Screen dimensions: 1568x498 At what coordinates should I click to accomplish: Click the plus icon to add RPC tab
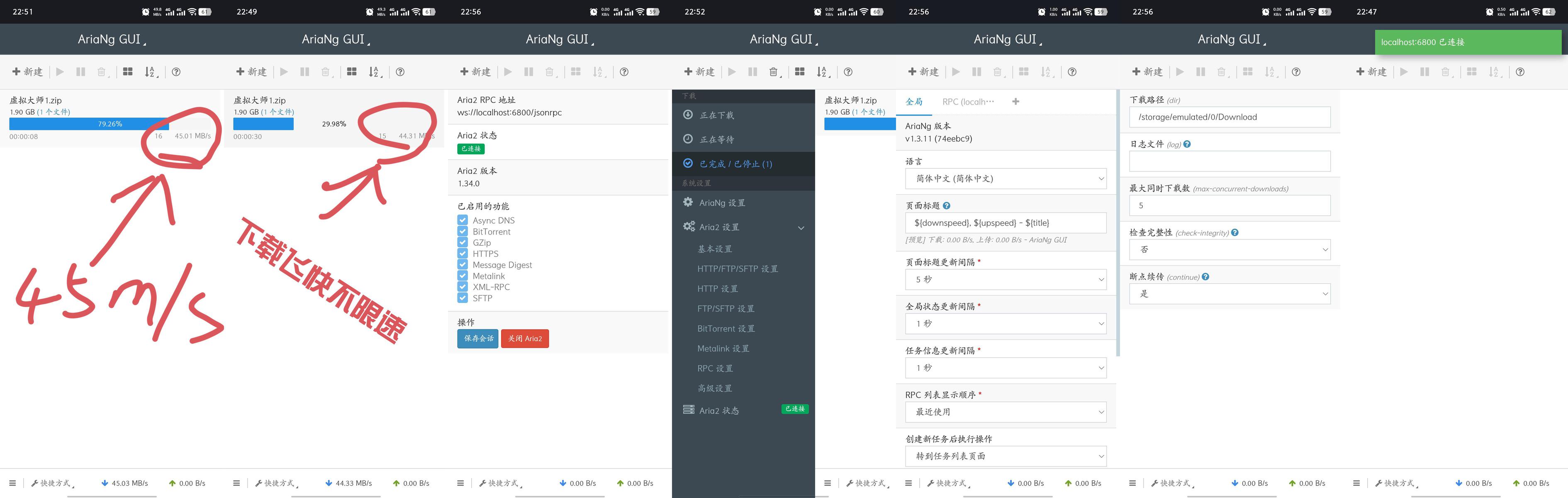(1015, 102)
